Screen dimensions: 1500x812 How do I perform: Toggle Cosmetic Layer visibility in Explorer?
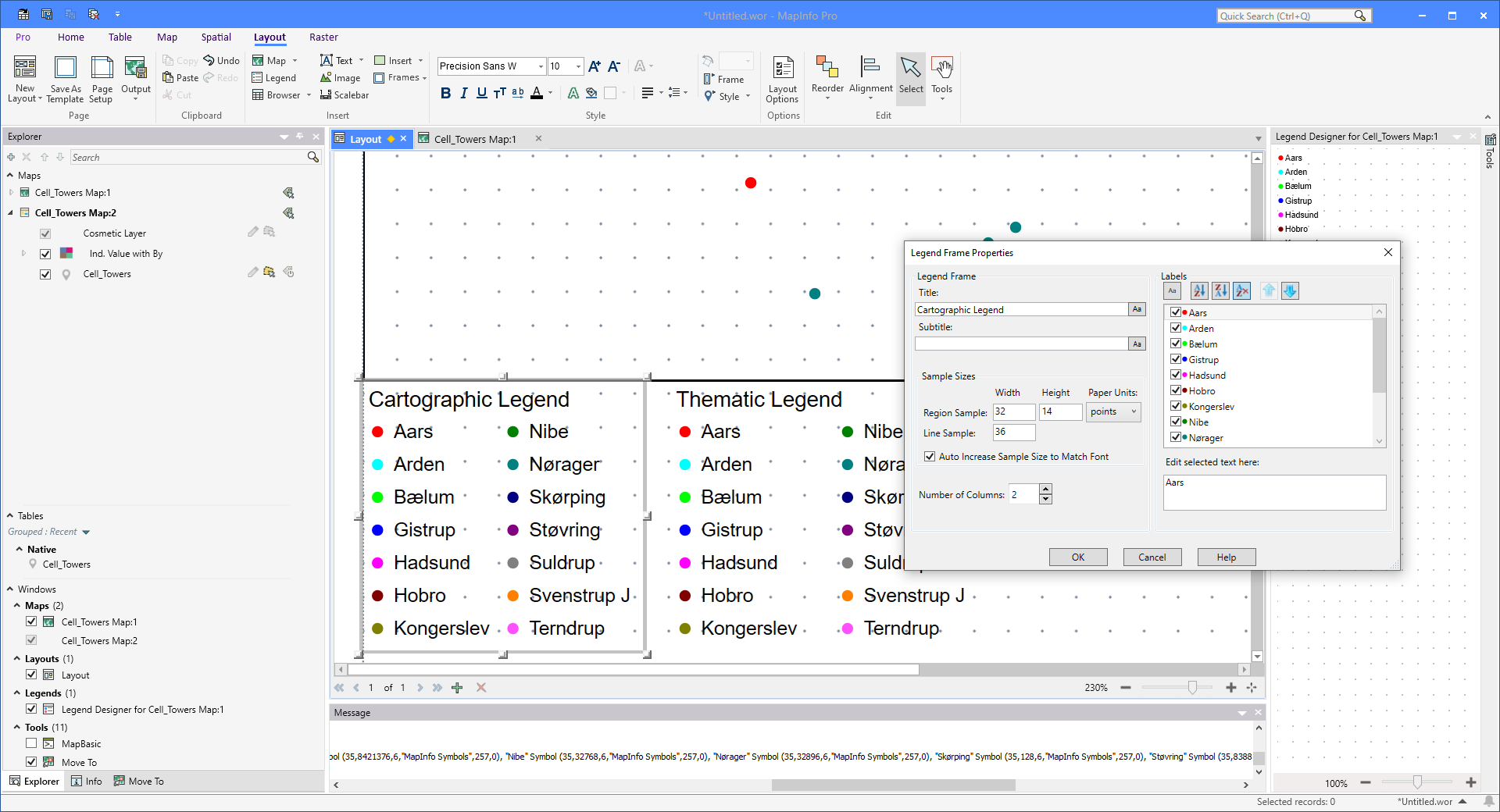click(45, 233)
